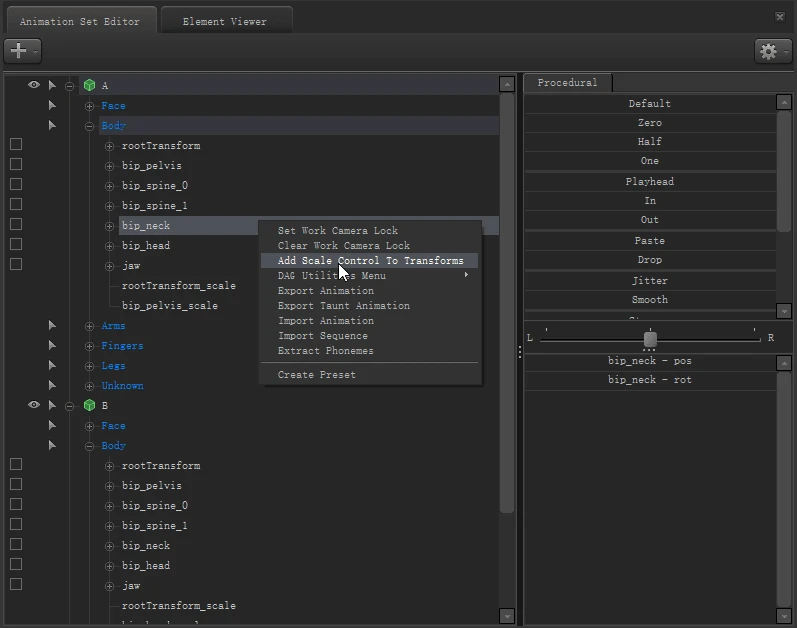Expand the Face group under A

coord(90,106)
